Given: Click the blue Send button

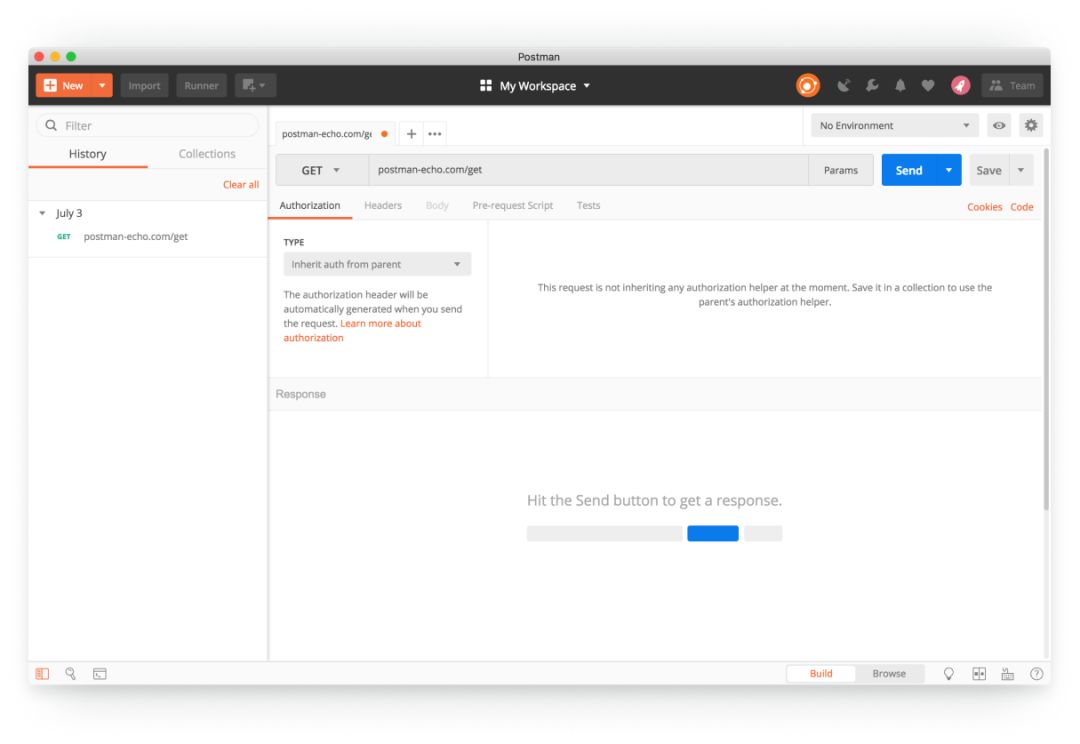Looking at the screenshot, I should (x=908, y=170).
